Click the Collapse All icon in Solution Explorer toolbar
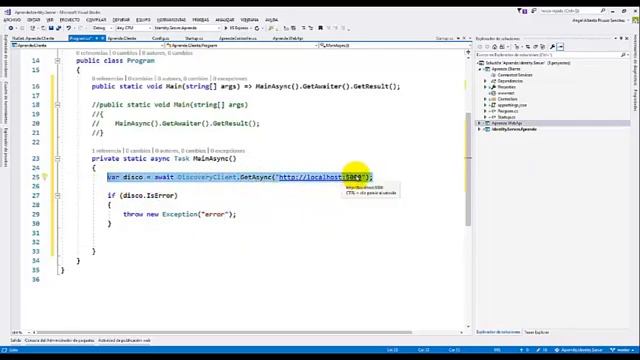 tap(535, 47)
